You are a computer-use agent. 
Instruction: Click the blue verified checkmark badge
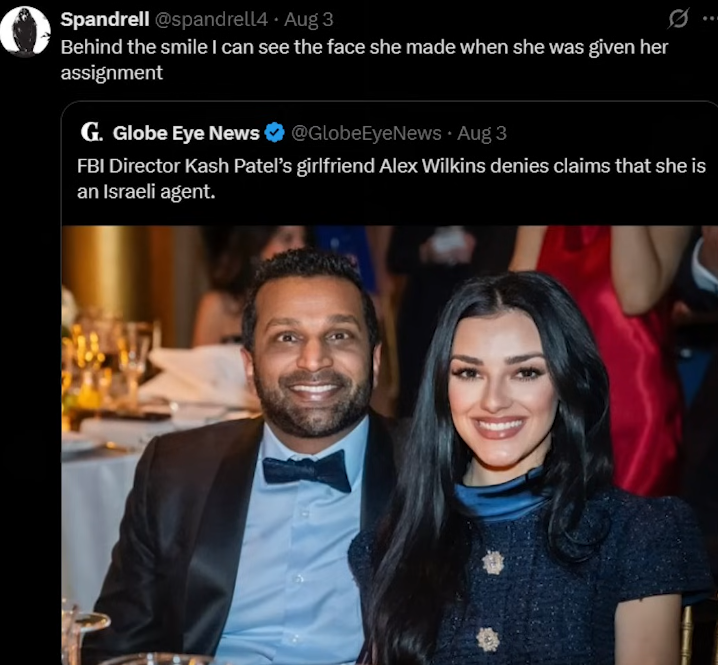click(x=274, y=133)
